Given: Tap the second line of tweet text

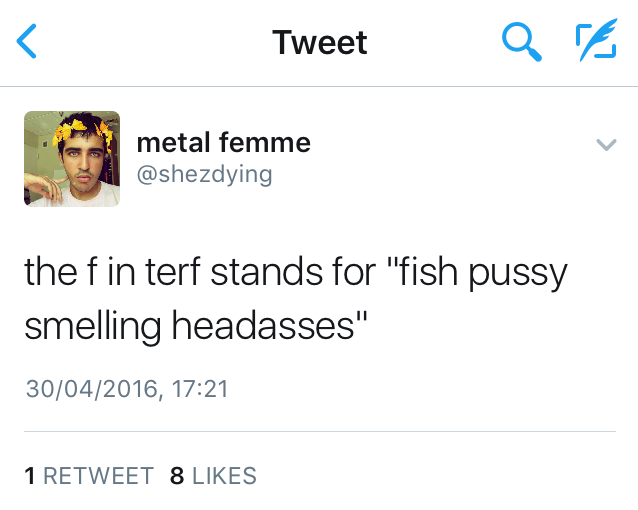Looking at the screenshot, I should 196,327.
